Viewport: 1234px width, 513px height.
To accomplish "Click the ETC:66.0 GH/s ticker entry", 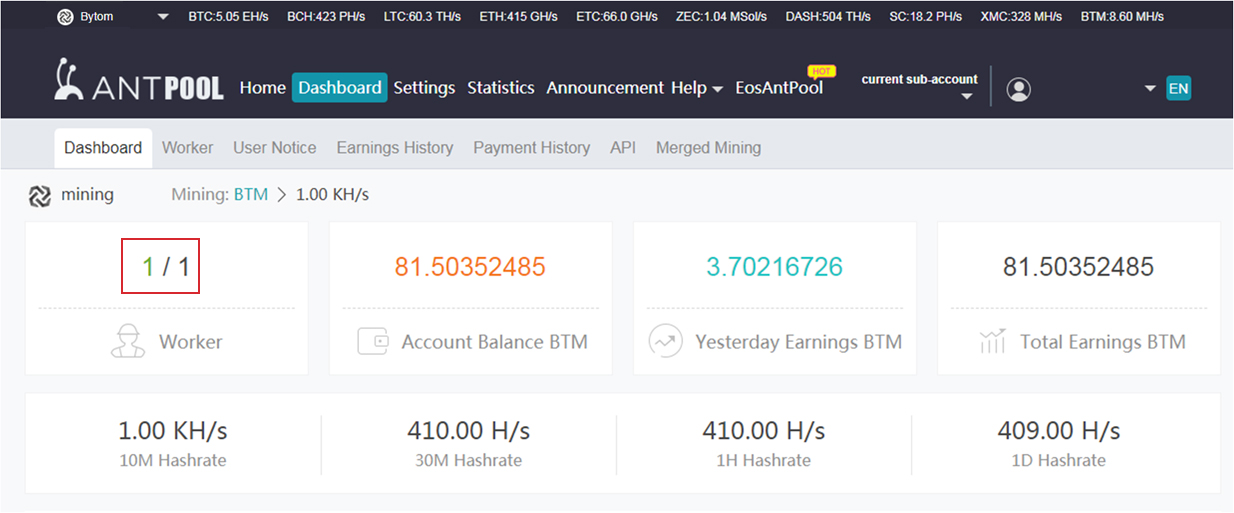I will click(x=616, y=17).
